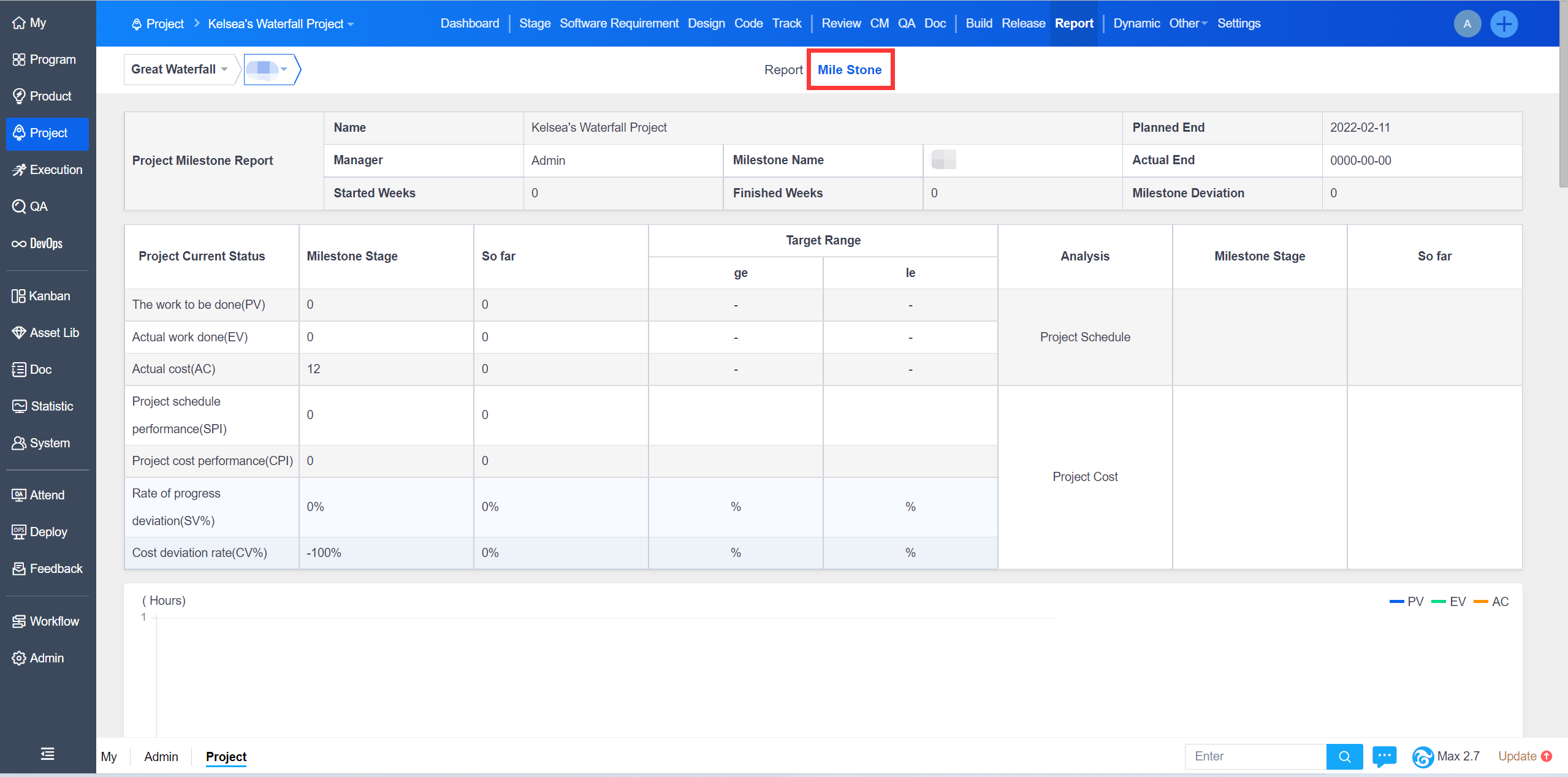Click the search magnifier button

pos(1344,756)
